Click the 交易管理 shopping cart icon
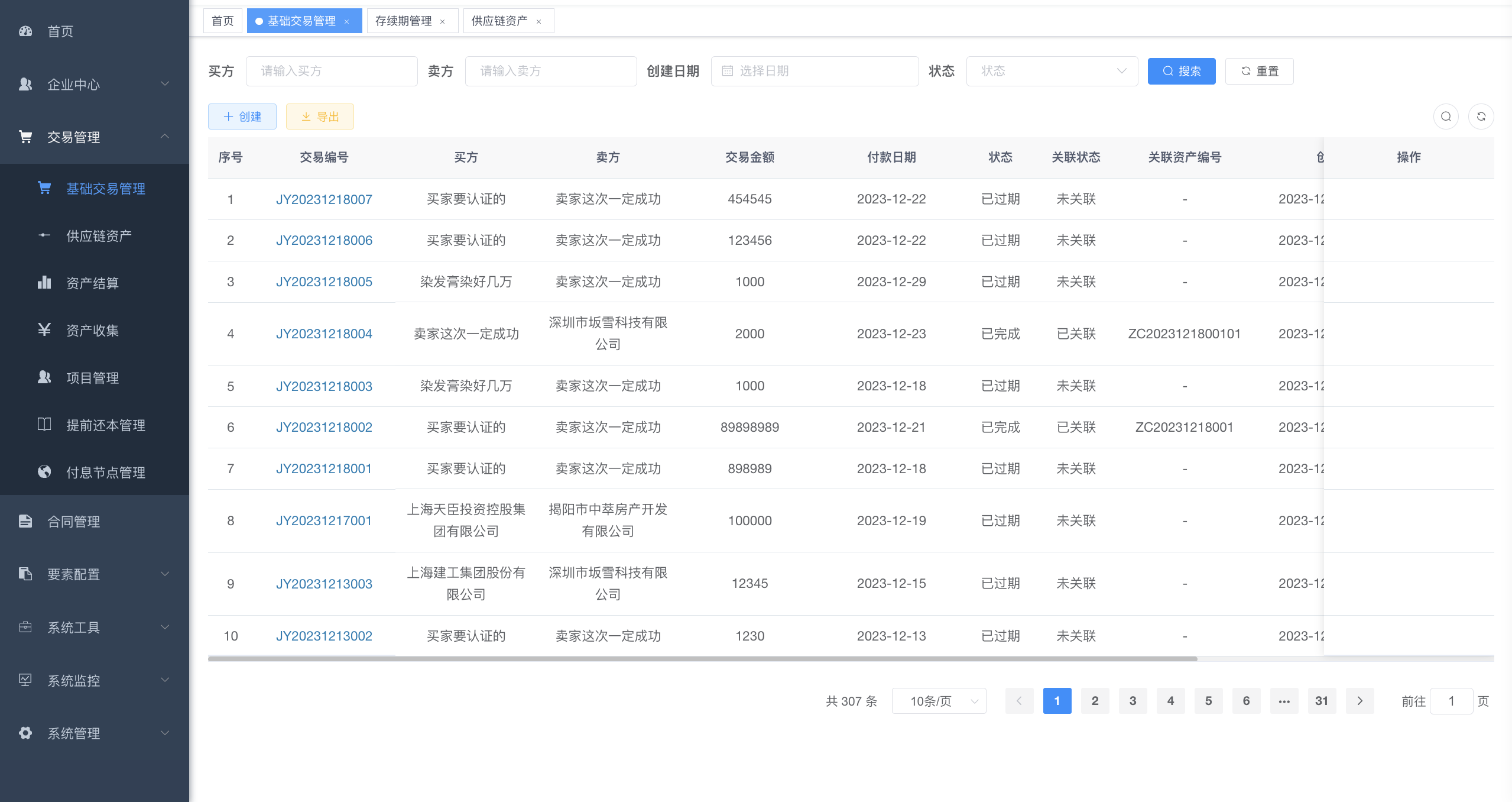 tap(25, 137)
